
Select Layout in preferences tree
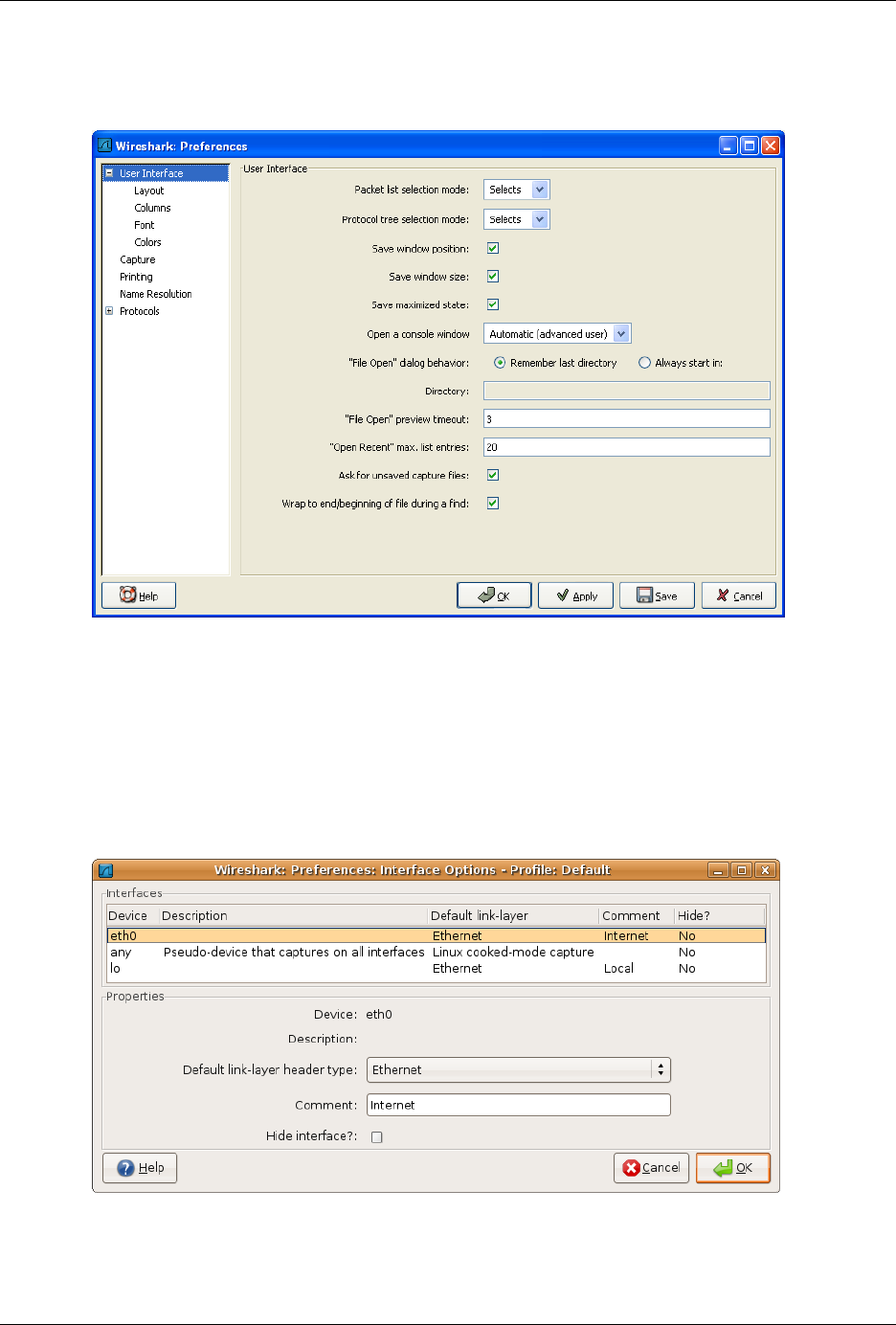pyautogui.click(x=149, y=191)
